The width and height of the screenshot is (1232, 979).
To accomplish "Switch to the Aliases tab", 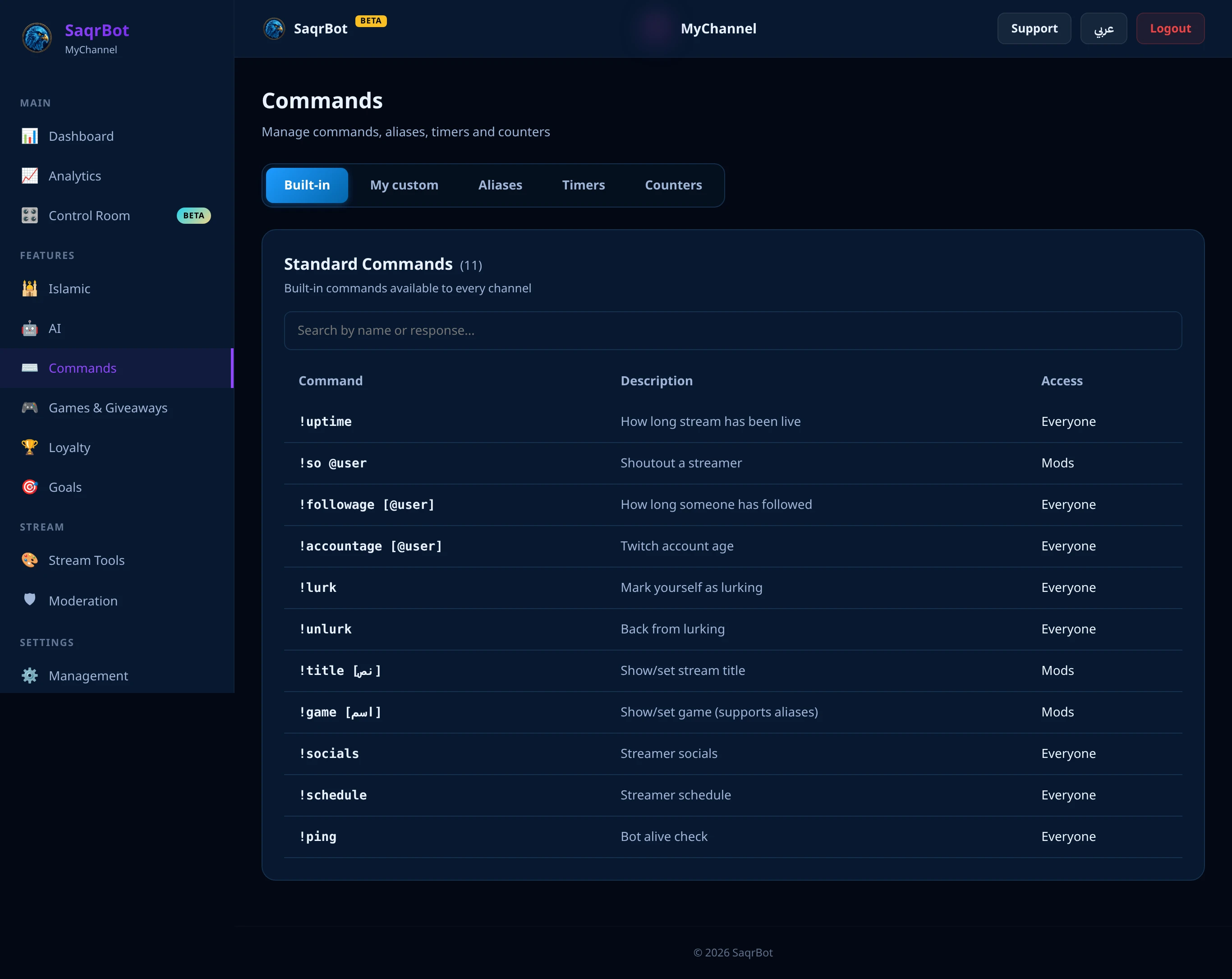I will tap(500, 185).
